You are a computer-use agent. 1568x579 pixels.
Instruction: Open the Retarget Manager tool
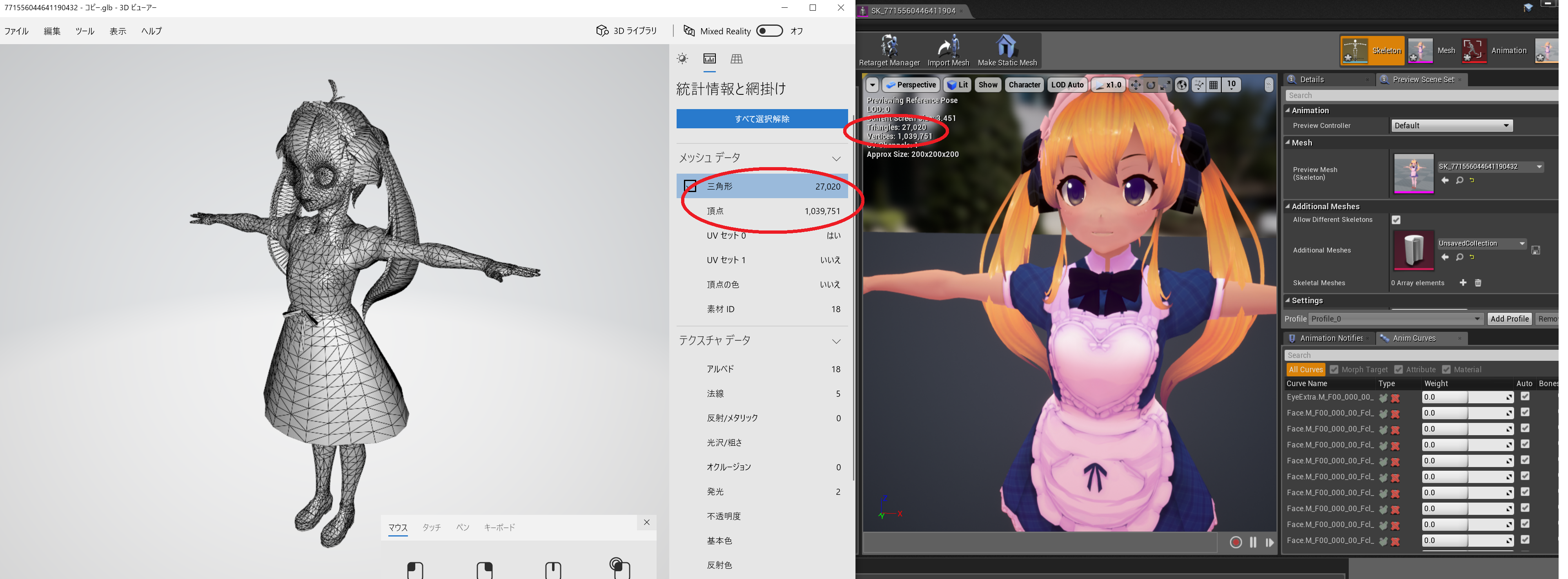point(889,50)
